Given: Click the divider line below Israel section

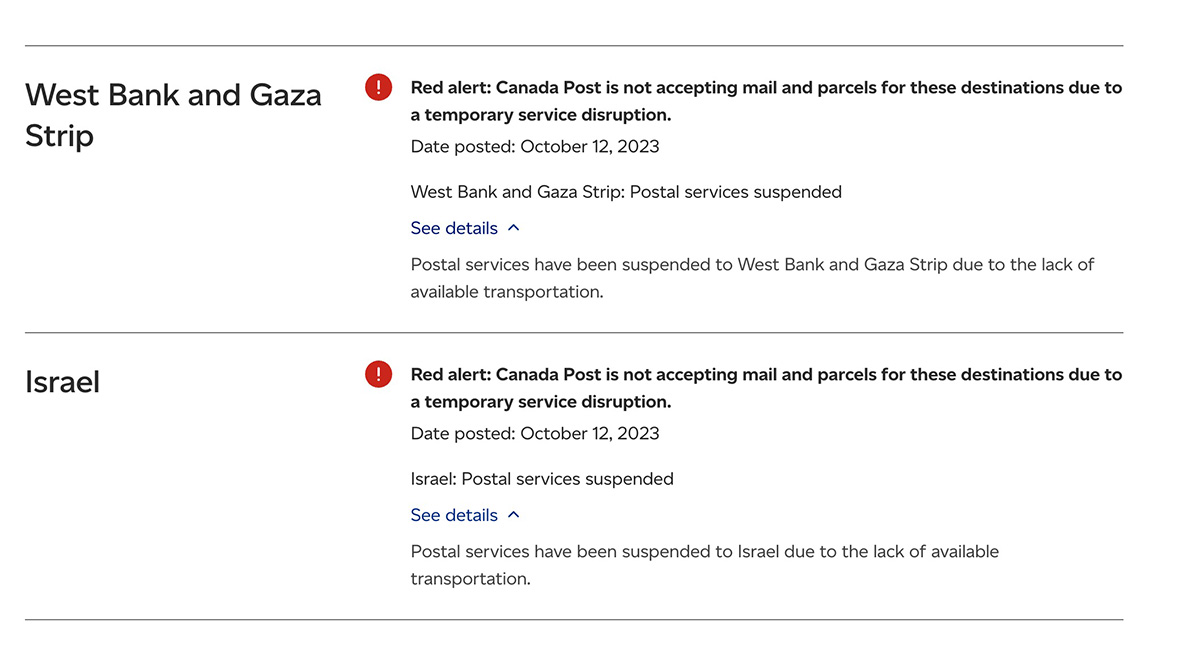Looking at the screenshot, I should click(574, 619).
